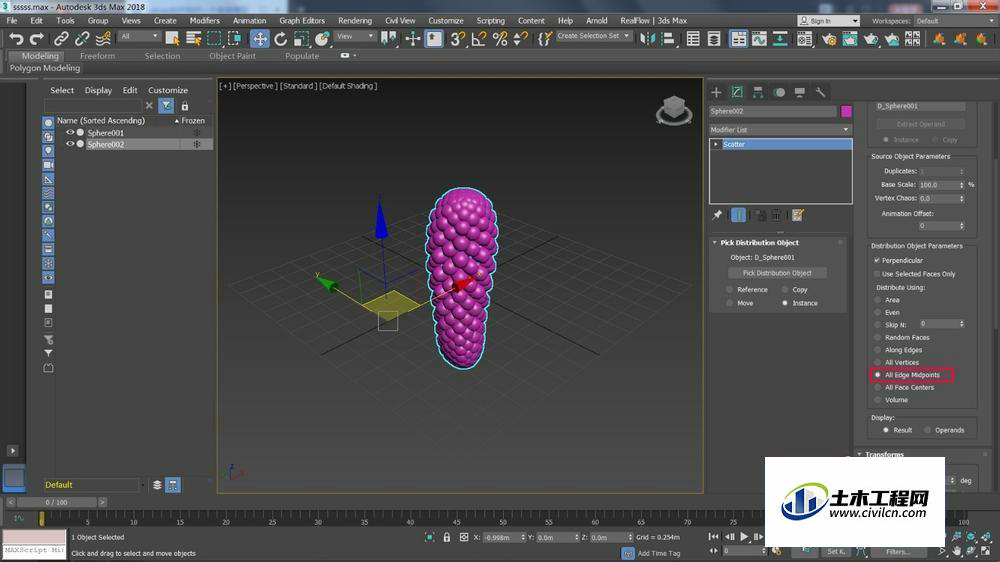Open the Customize menu in scene explorer
This screenshot has height=562, width=1000.
pos(168,90)
